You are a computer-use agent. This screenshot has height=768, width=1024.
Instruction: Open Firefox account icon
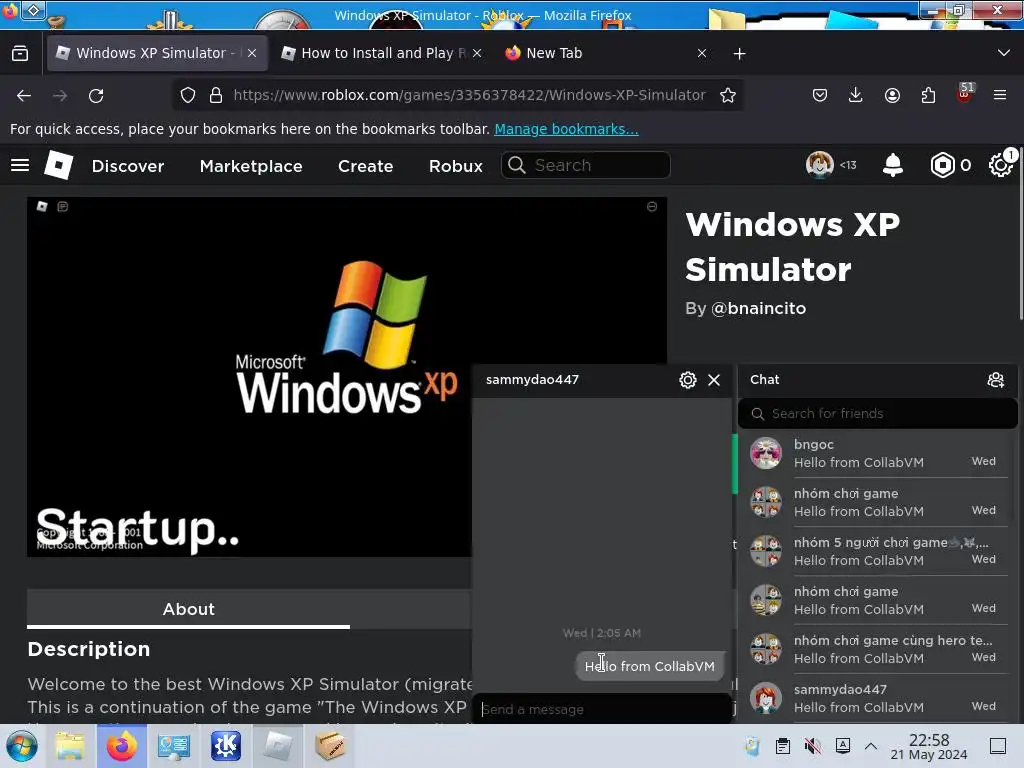point(892,95)
